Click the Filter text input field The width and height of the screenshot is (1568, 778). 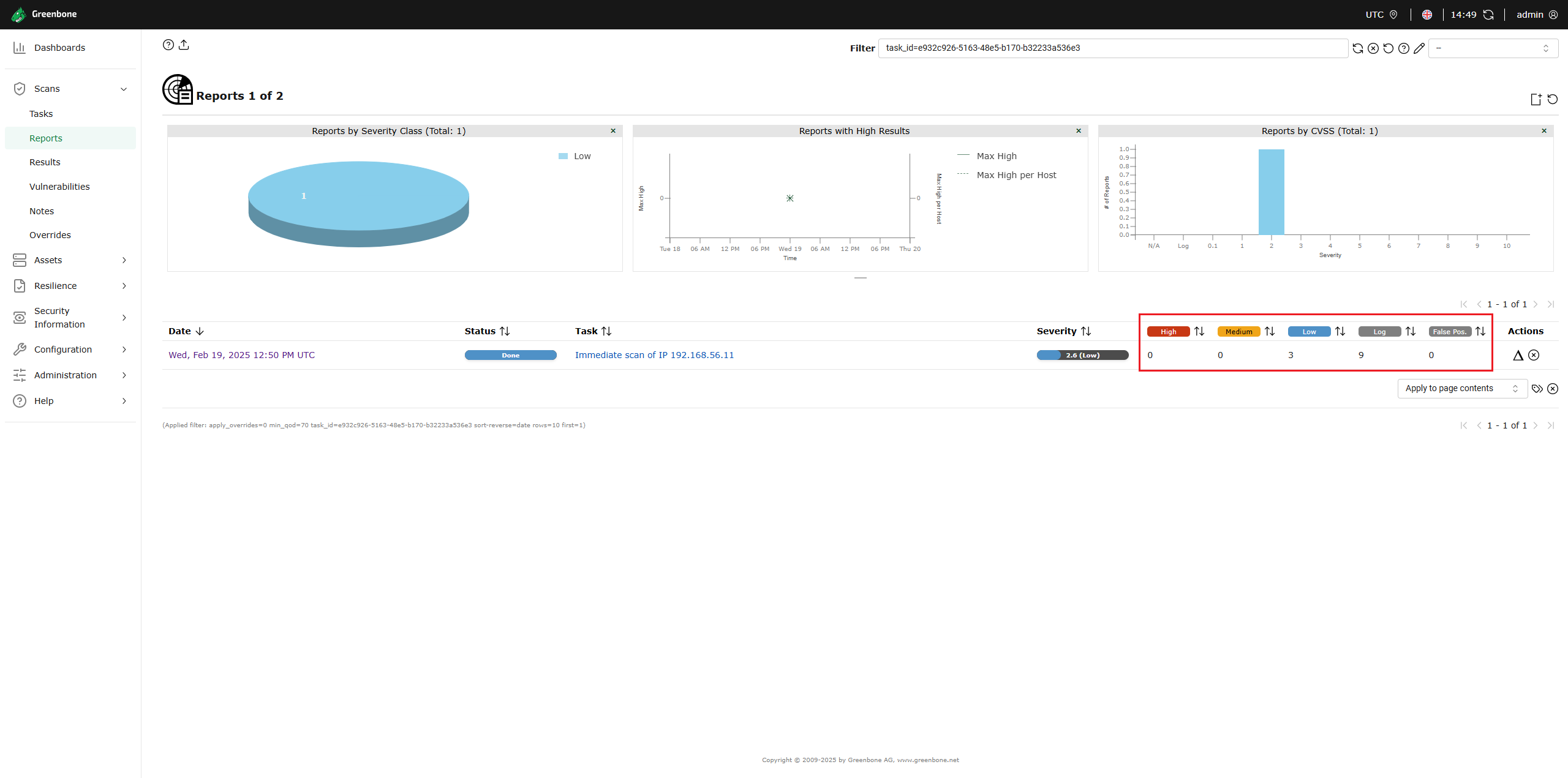click(1112, 48)
